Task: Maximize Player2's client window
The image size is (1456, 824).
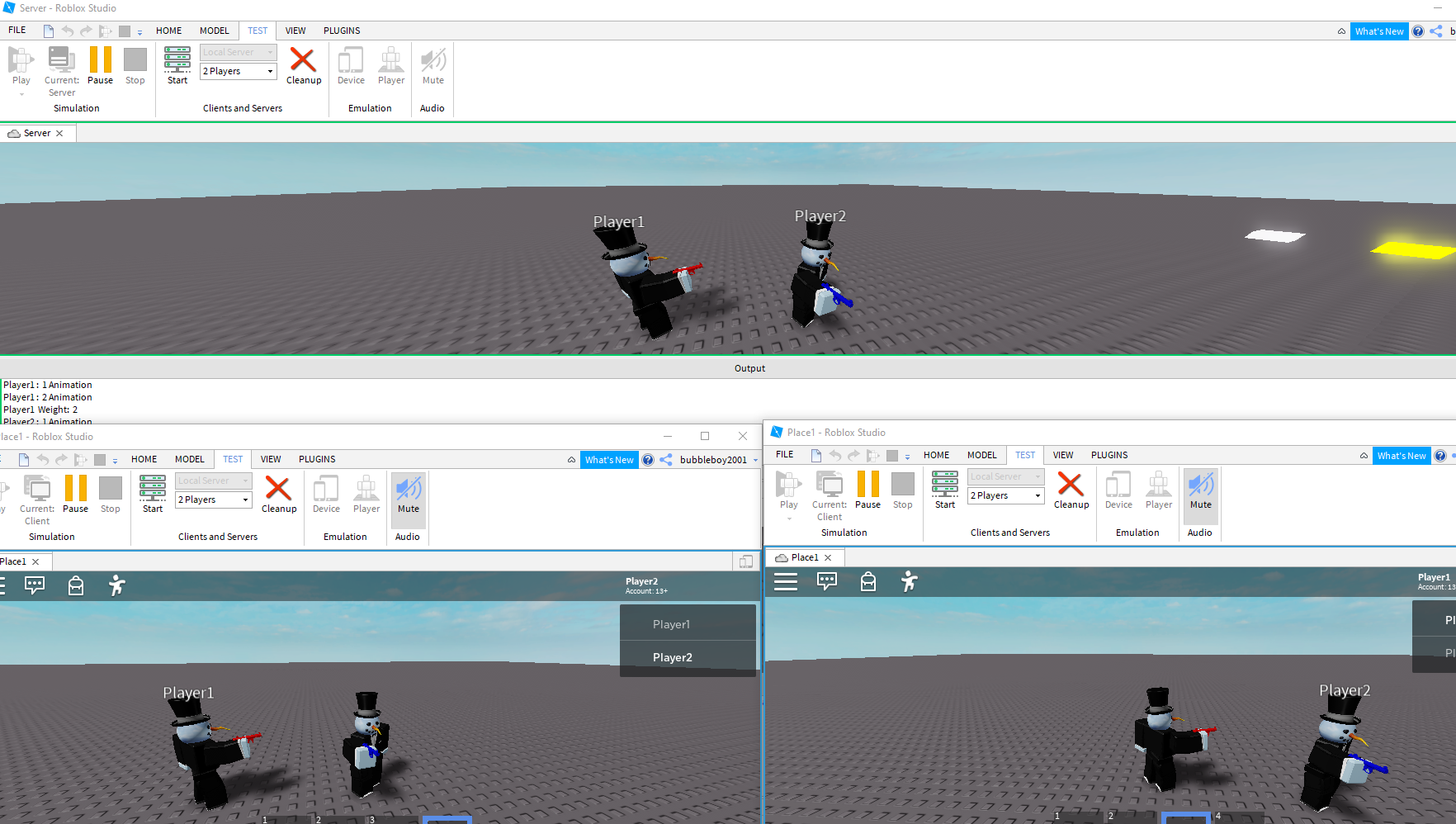Action: pos(705,436)
